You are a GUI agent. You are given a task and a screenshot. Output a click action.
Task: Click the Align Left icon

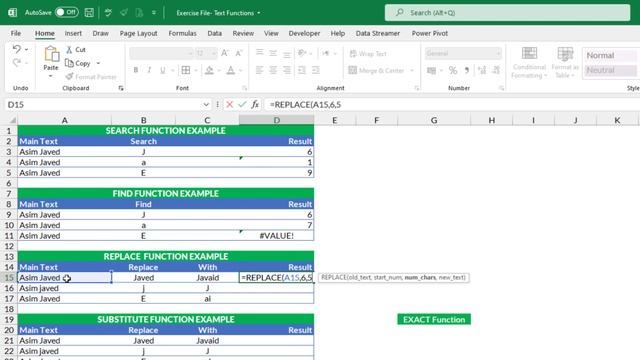pyautogui.click(x=259, y=70)
